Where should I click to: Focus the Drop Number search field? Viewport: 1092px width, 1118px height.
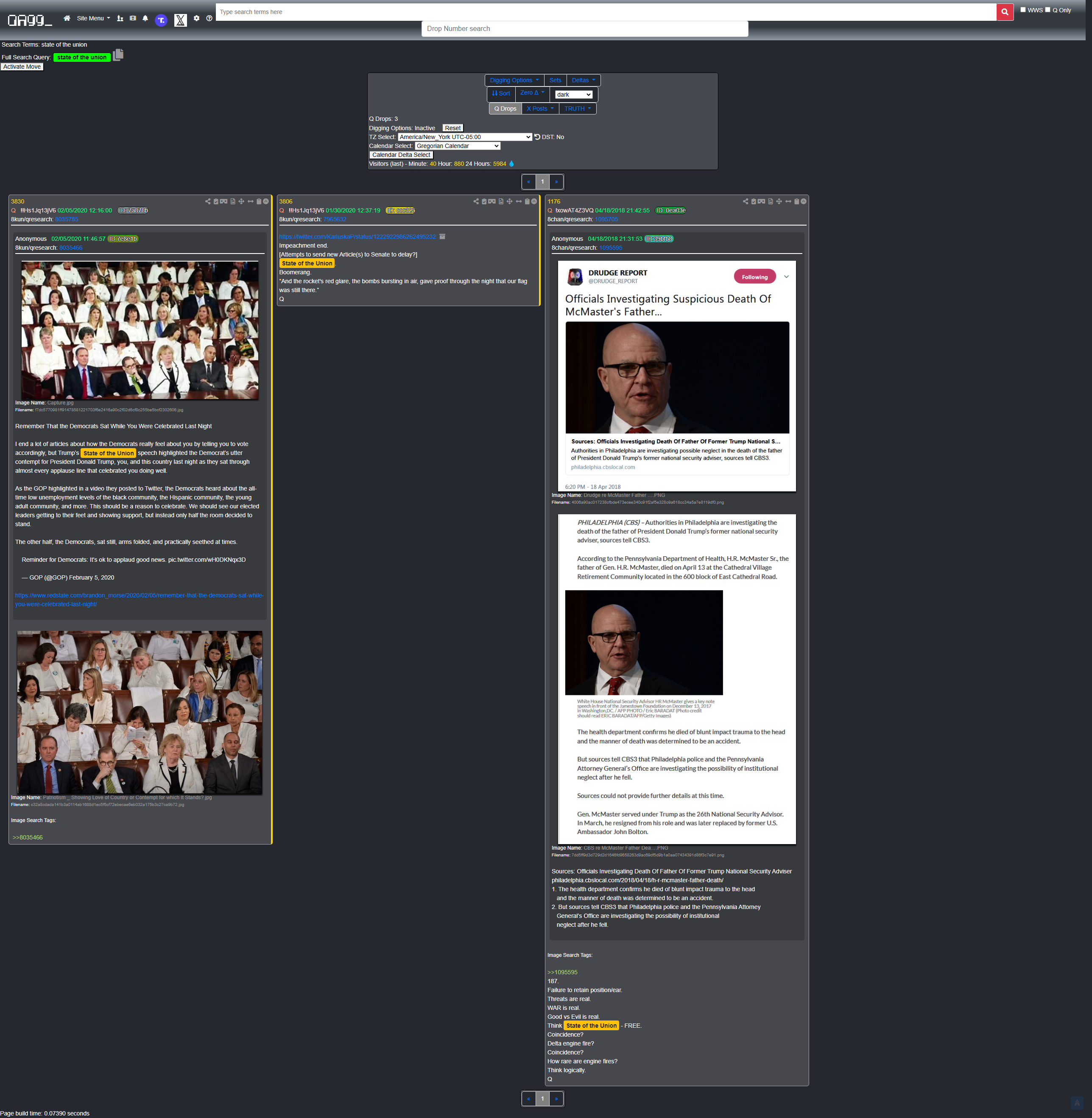pos(584,29)
